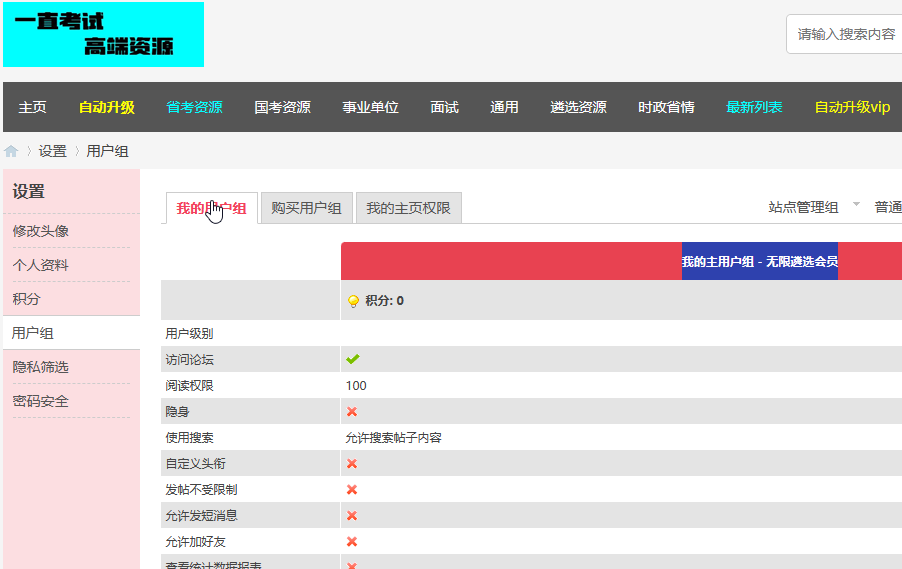
Task: Switch to the 购买用户组 tab
Action: 307,208
